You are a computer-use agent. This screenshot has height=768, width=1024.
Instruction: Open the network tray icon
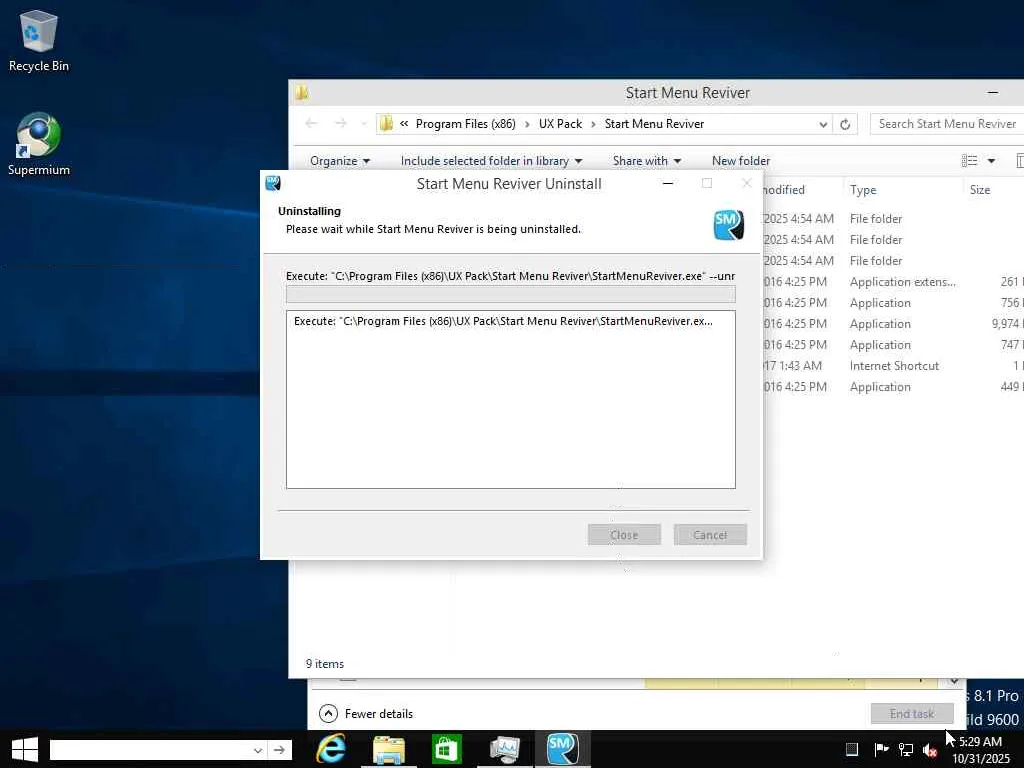coord(906,750)
